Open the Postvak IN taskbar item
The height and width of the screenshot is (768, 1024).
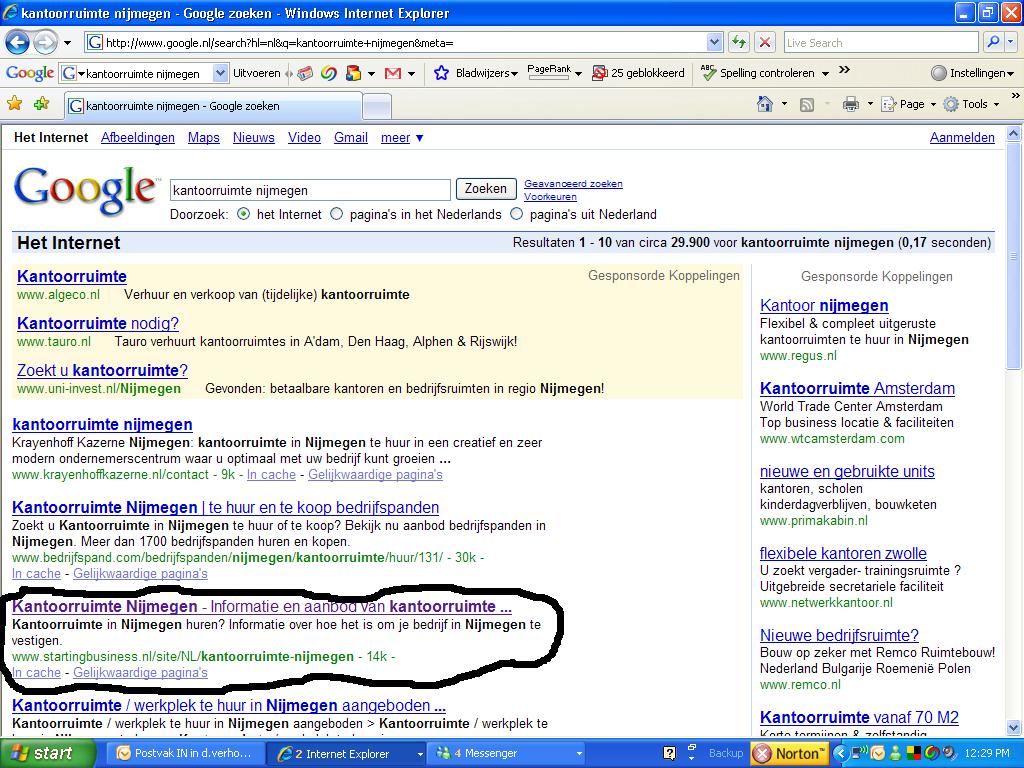point(184,754)
